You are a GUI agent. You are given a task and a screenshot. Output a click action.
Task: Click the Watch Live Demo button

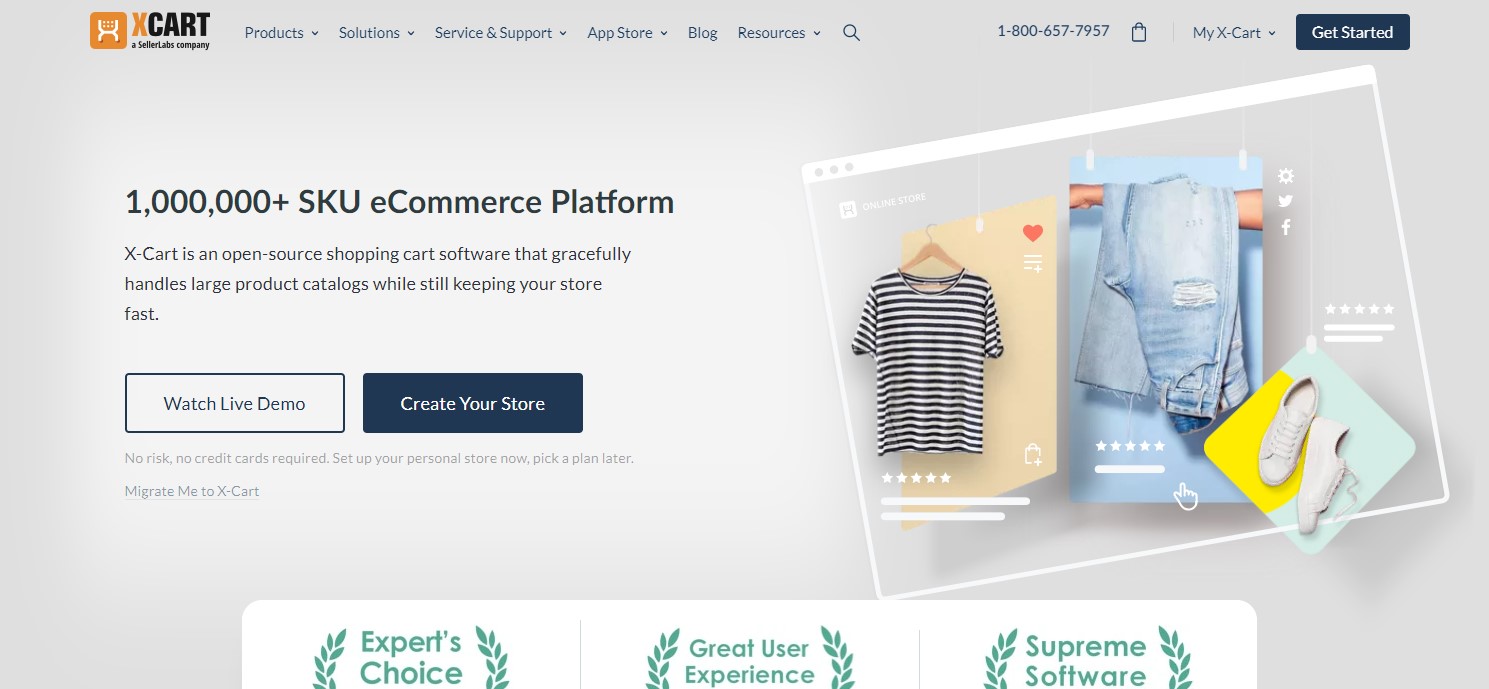(235, 403)
